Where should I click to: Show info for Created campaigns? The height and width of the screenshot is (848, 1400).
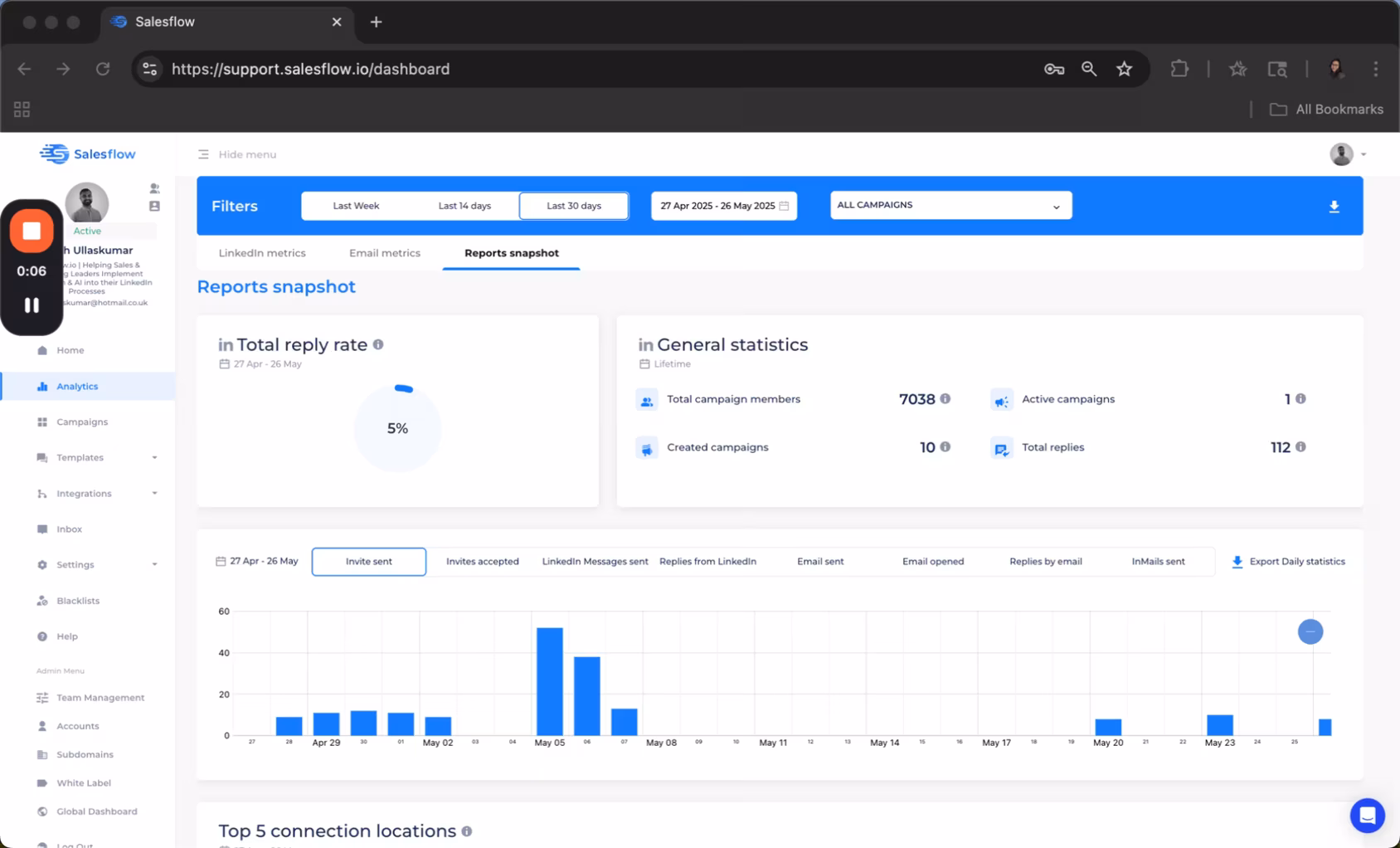point(945,447)
